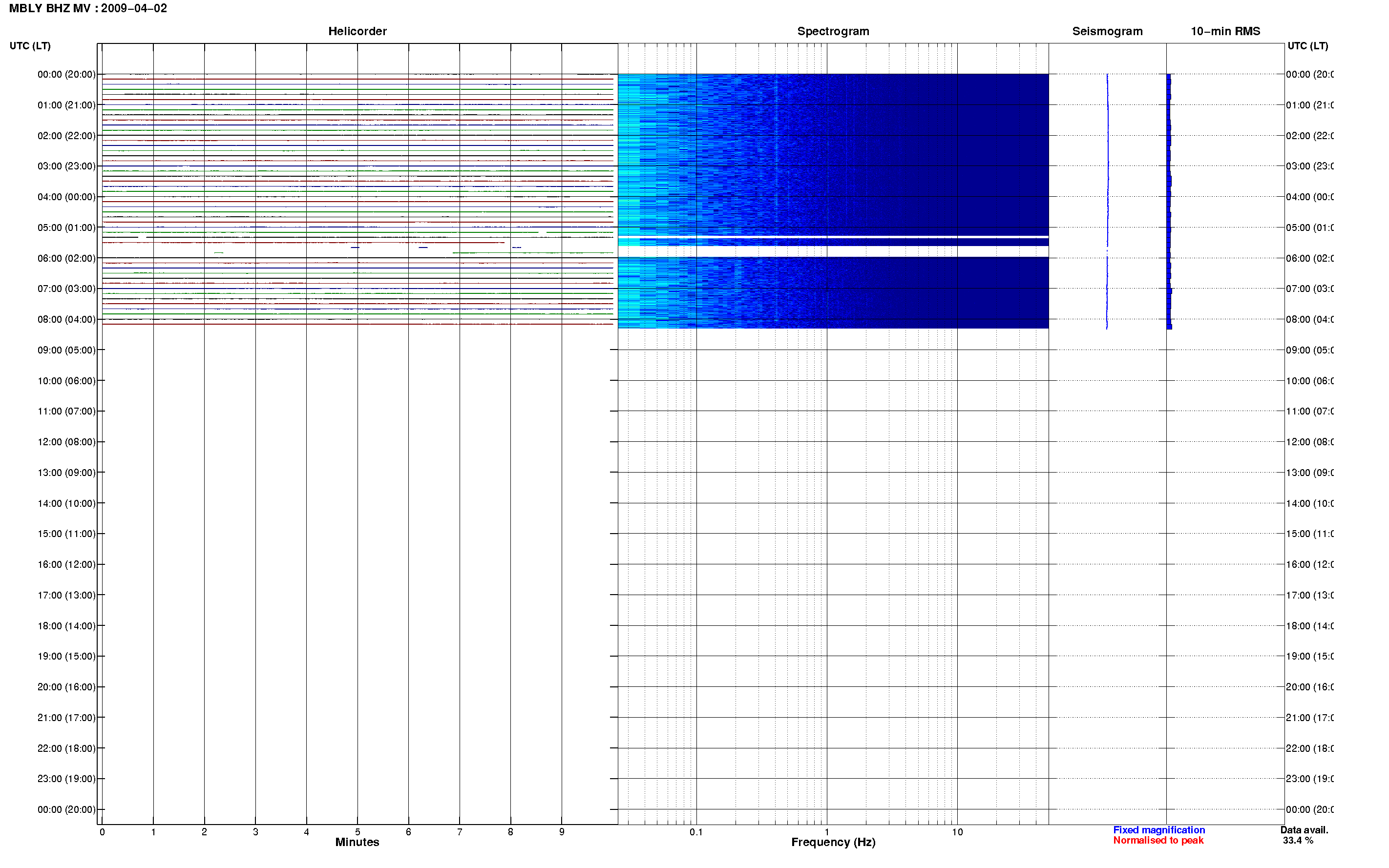Click the 10-min RMS column heading
The height and width of the screenshot is (868, 1389).
[x=1225, y=31]
